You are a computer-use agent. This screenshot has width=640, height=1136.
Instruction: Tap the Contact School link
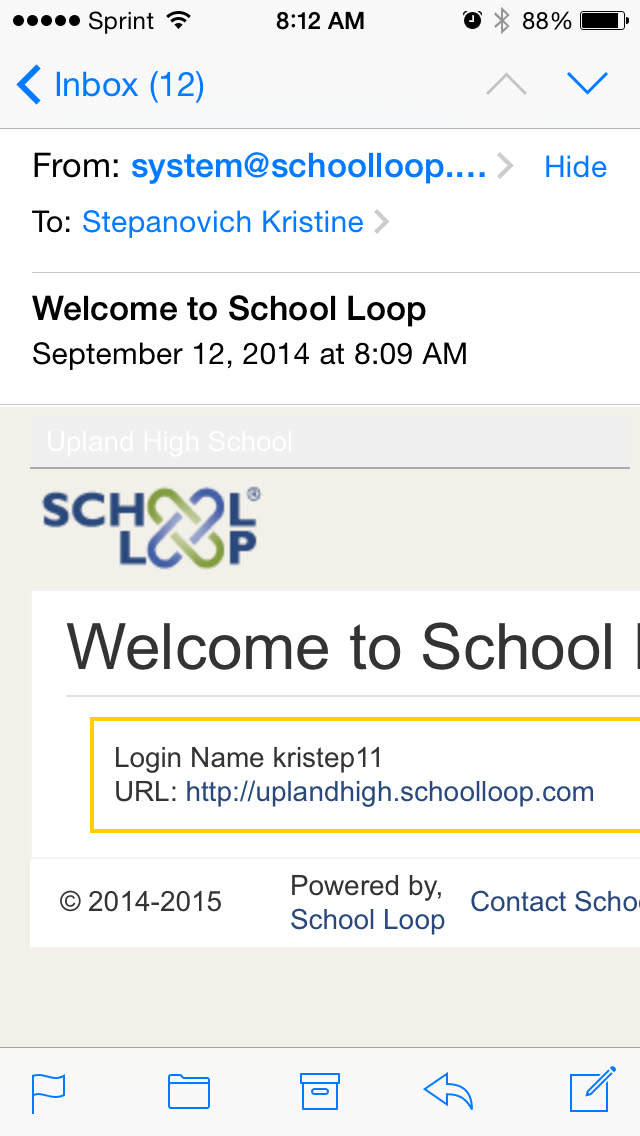click(x=554, y=901)
